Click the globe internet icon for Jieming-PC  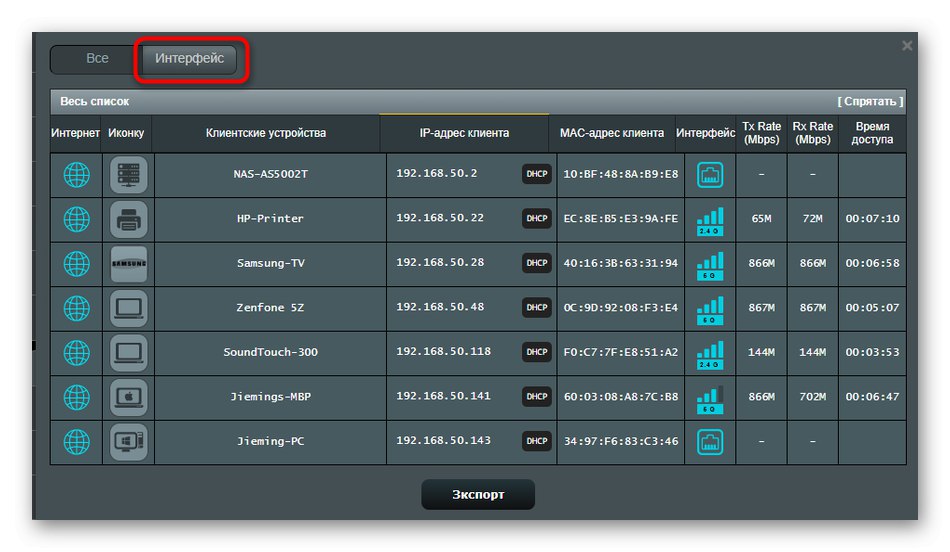pos(76,442)
